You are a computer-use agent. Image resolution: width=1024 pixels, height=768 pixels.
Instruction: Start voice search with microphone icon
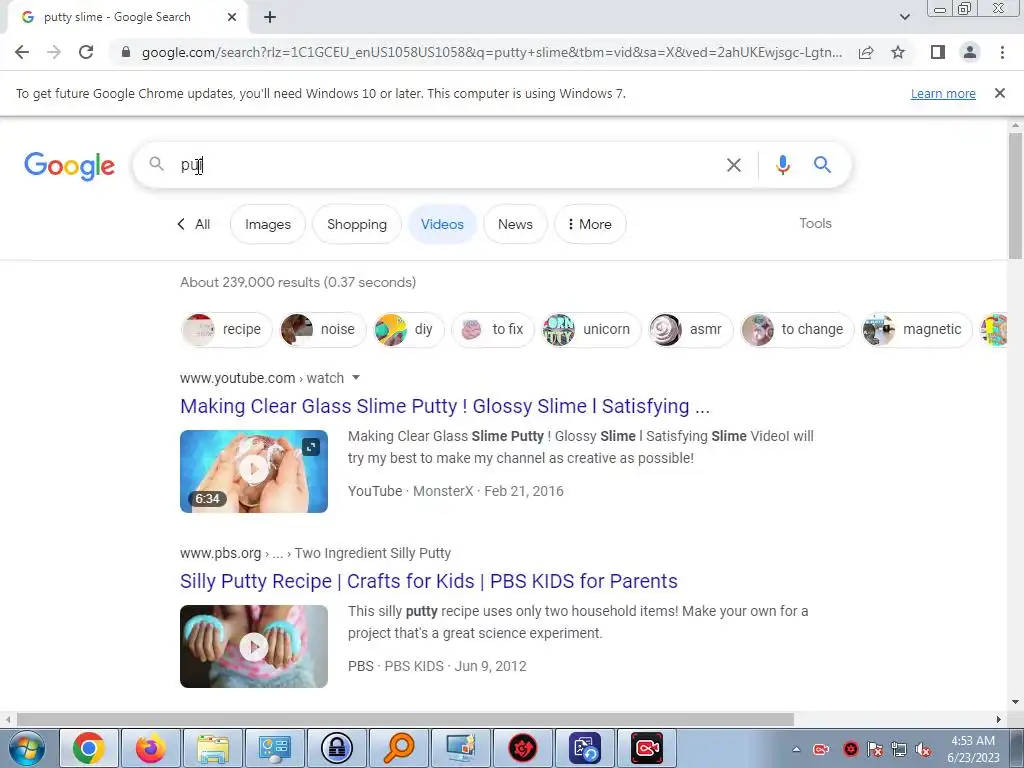pos(782,165)
